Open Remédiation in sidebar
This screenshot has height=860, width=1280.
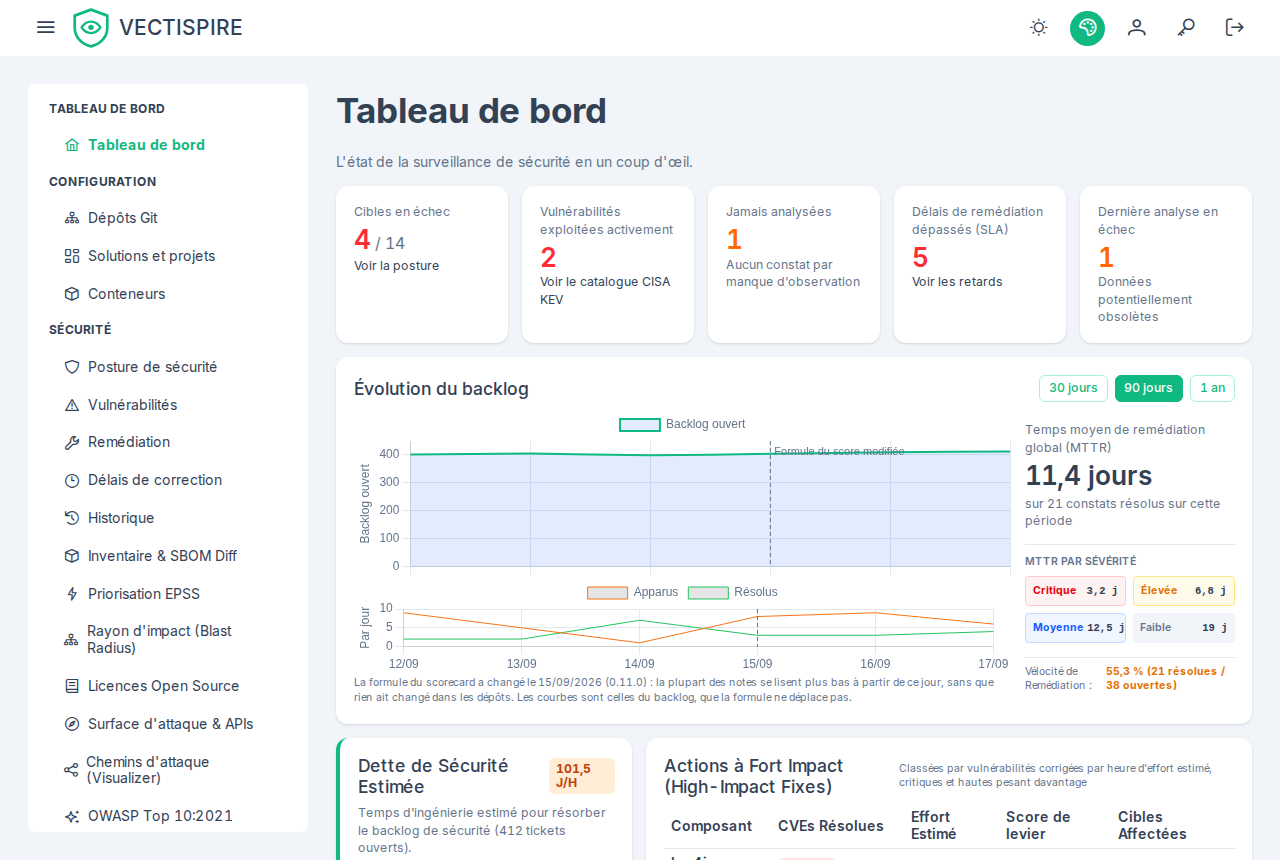[168, 442]
